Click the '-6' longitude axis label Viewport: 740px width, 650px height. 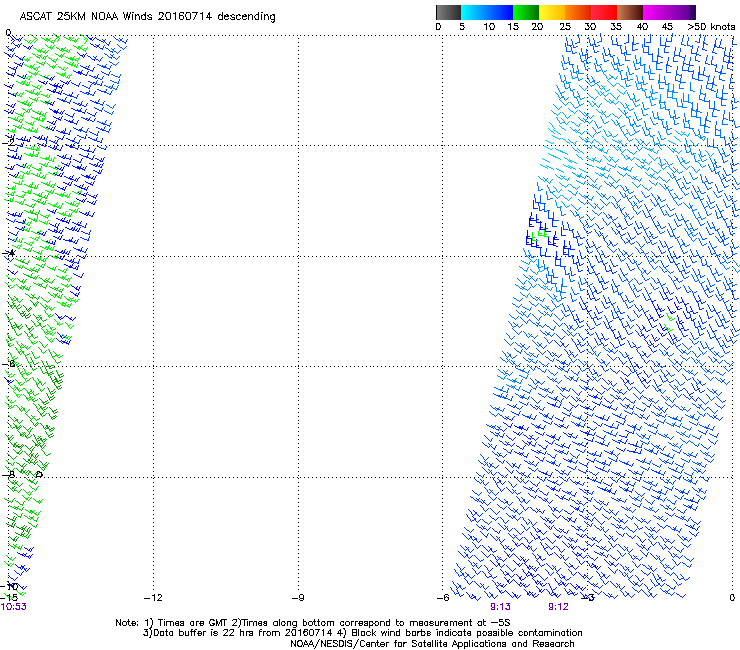point(443,598)
